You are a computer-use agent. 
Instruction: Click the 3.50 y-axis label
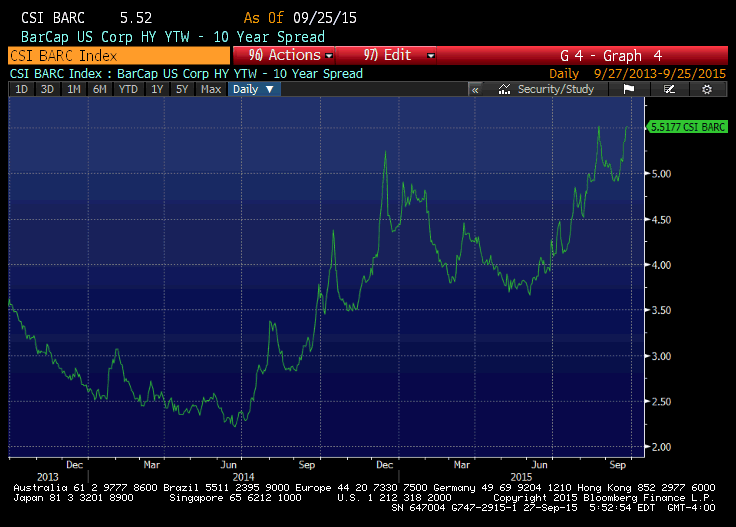(x=661, y=310)
